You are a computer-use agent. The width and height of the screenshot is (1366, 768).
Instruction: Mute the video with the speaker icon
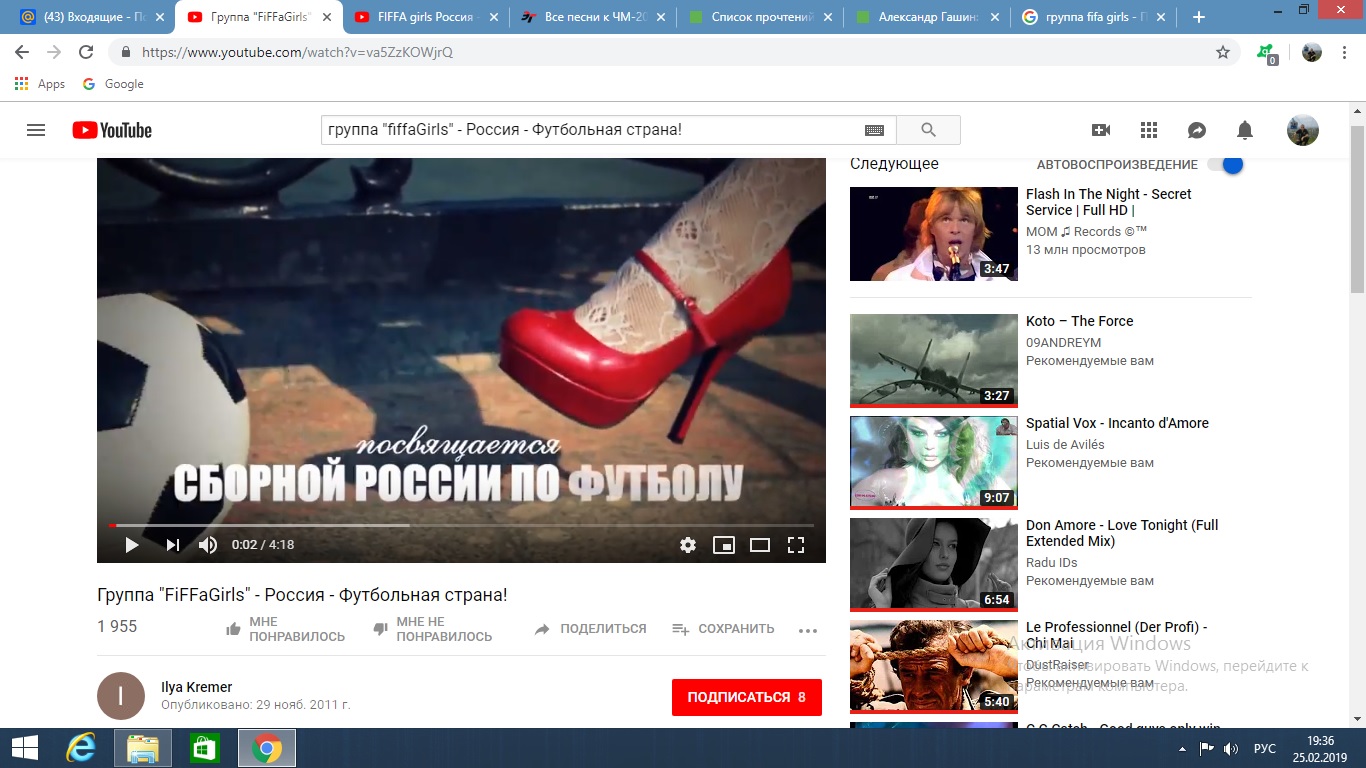[x=208, y=545]
